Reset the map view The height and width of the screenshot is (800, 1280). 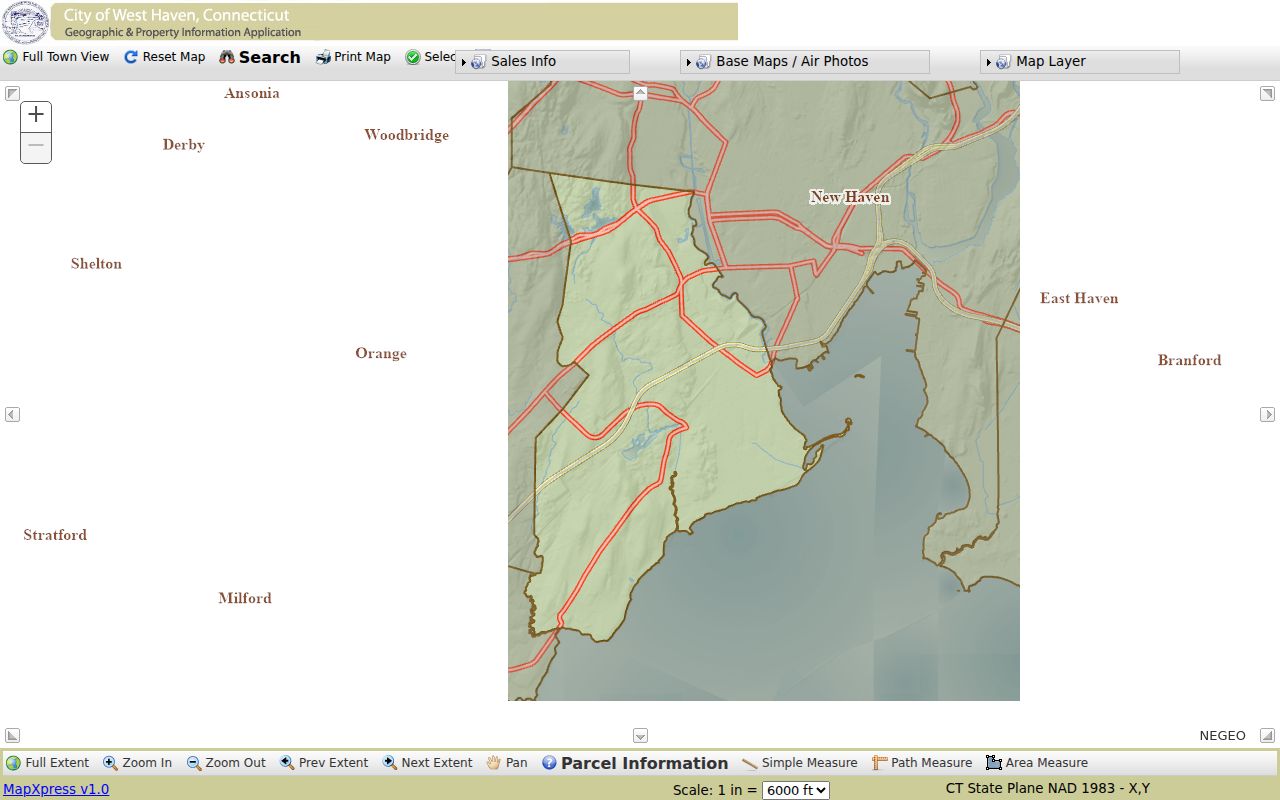pyautogui.click(x=164, y=57)
